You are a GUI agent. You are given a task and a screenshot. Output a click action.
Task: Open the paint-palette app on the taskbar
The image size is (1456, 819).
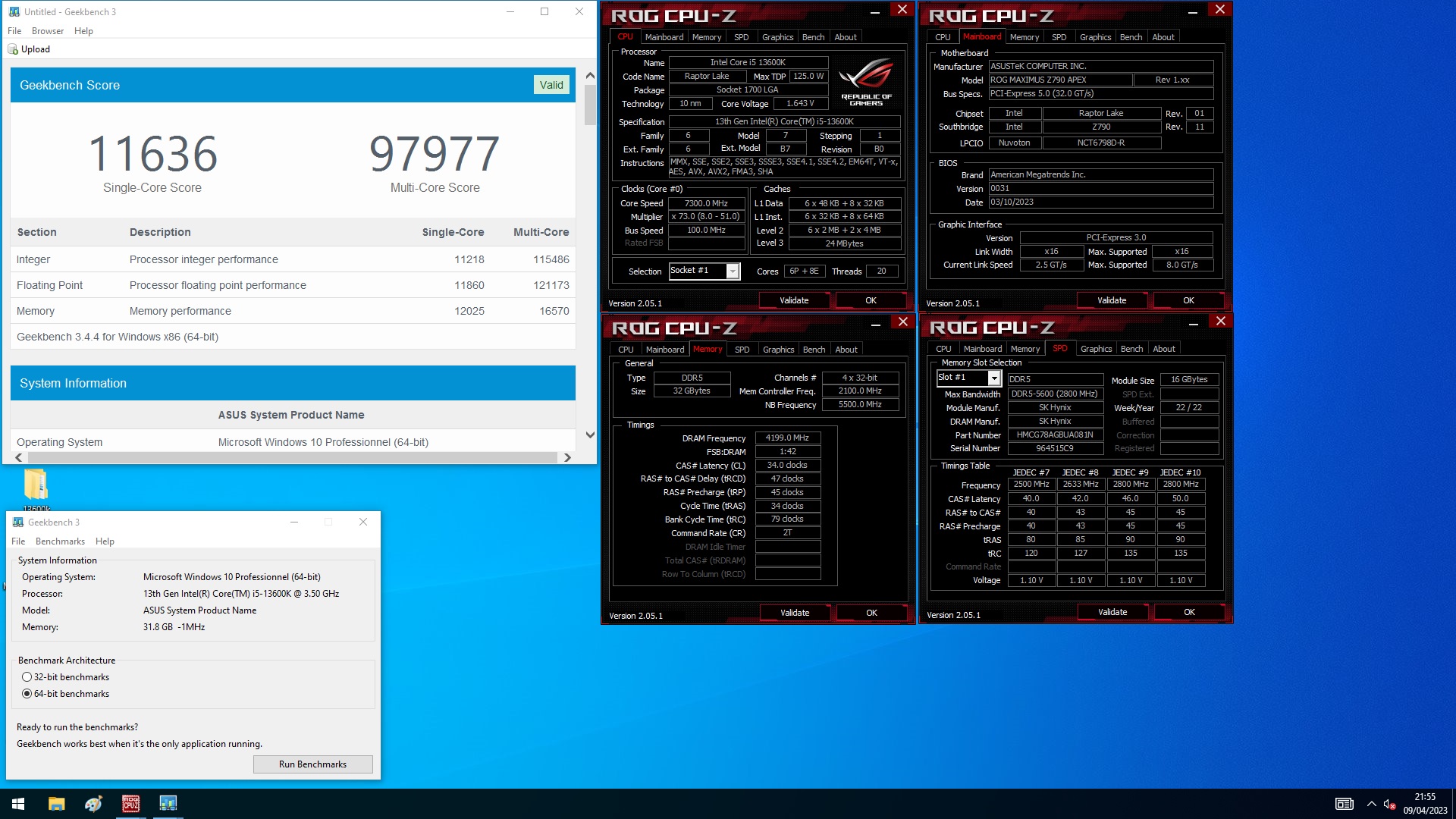point(93,804)
